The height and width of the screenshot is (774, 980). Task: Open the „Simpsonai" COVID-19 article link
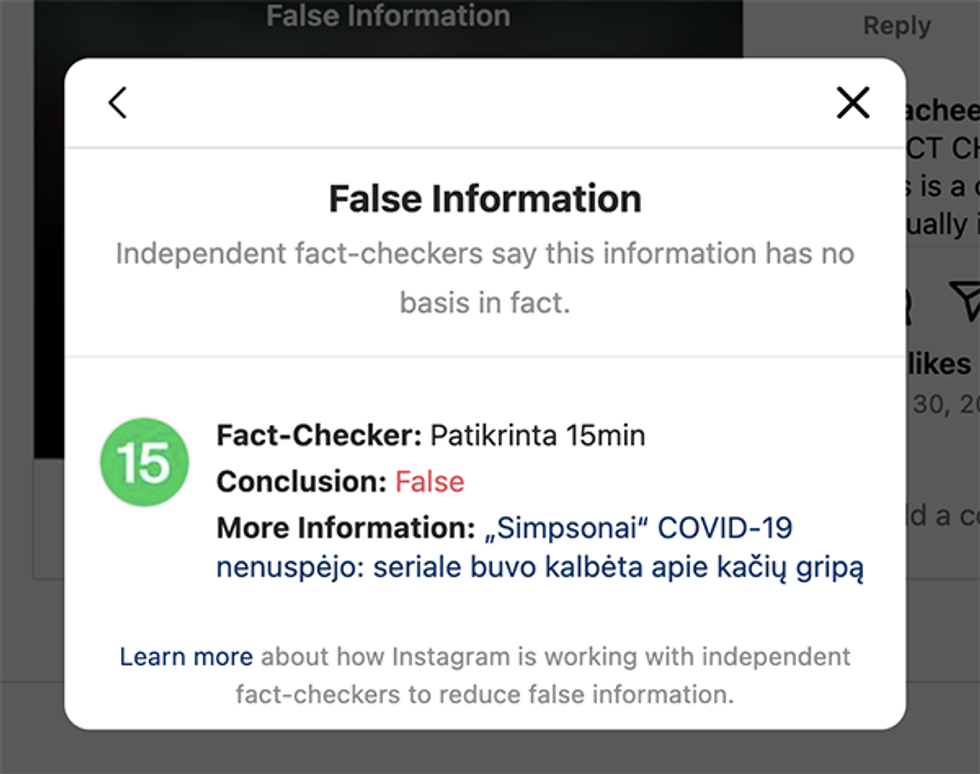pos(540,549)
